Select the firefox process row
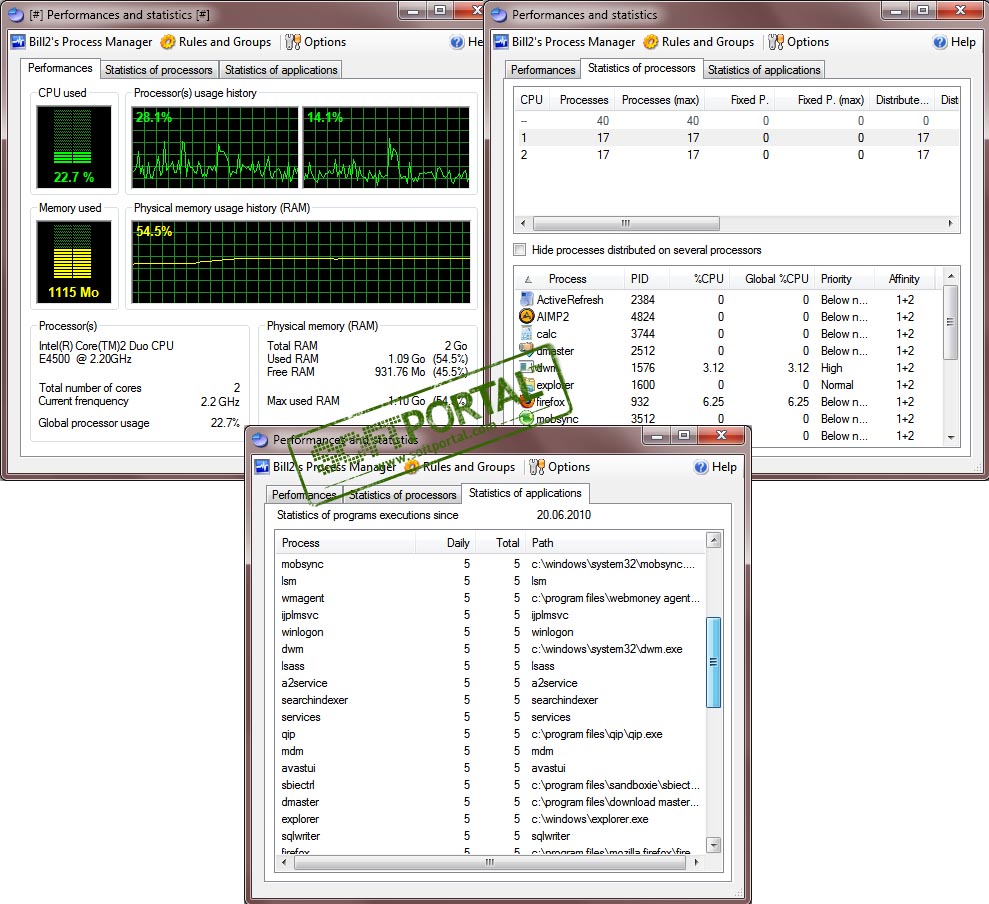Viewport: 989px width, 904px height. [729, 402]
